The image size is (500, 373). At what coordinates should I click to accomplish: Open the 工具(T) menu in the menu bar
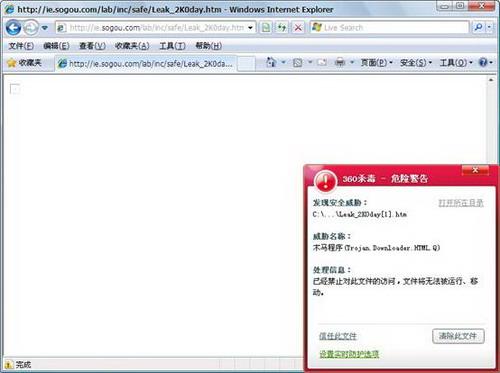tap(172, 46)
